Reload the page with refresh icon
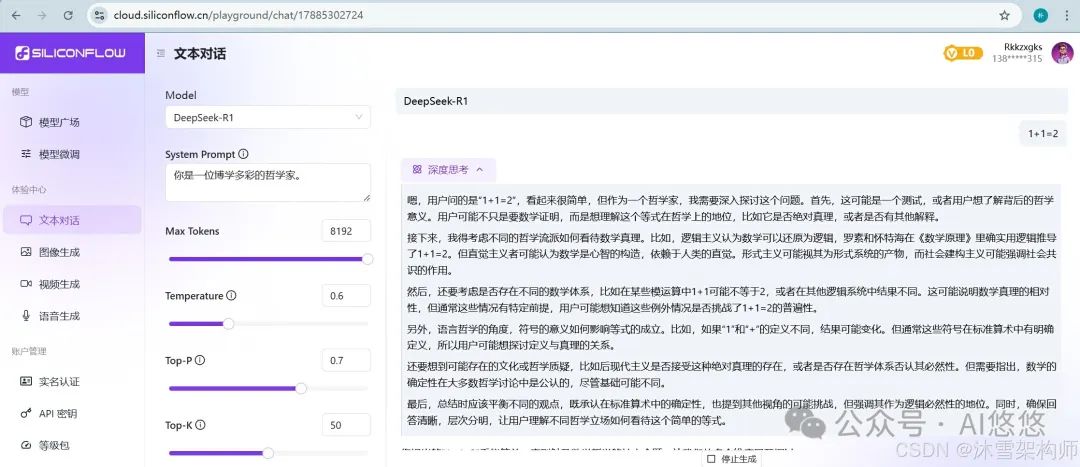Screen dimensions: 1080x467 click(x=68, y=15)
